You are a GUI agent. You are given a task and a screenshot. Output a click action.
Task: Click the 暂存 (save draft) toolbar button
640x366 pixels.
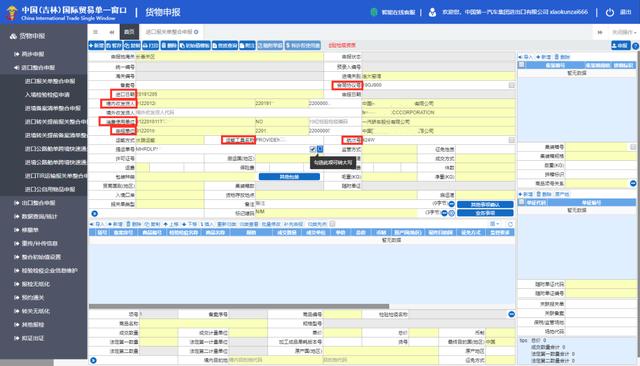[114, 45]
